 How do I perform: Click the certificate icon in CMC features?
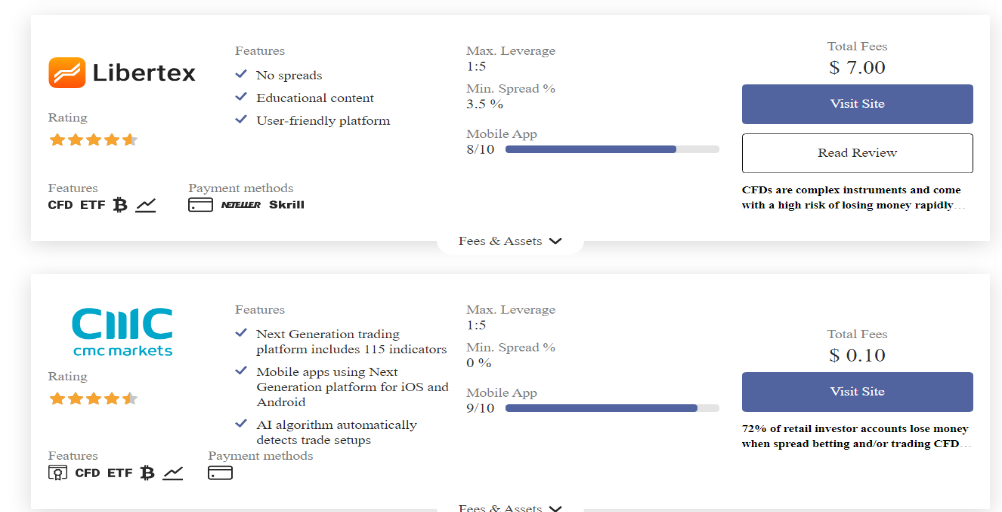click(58, 473)
